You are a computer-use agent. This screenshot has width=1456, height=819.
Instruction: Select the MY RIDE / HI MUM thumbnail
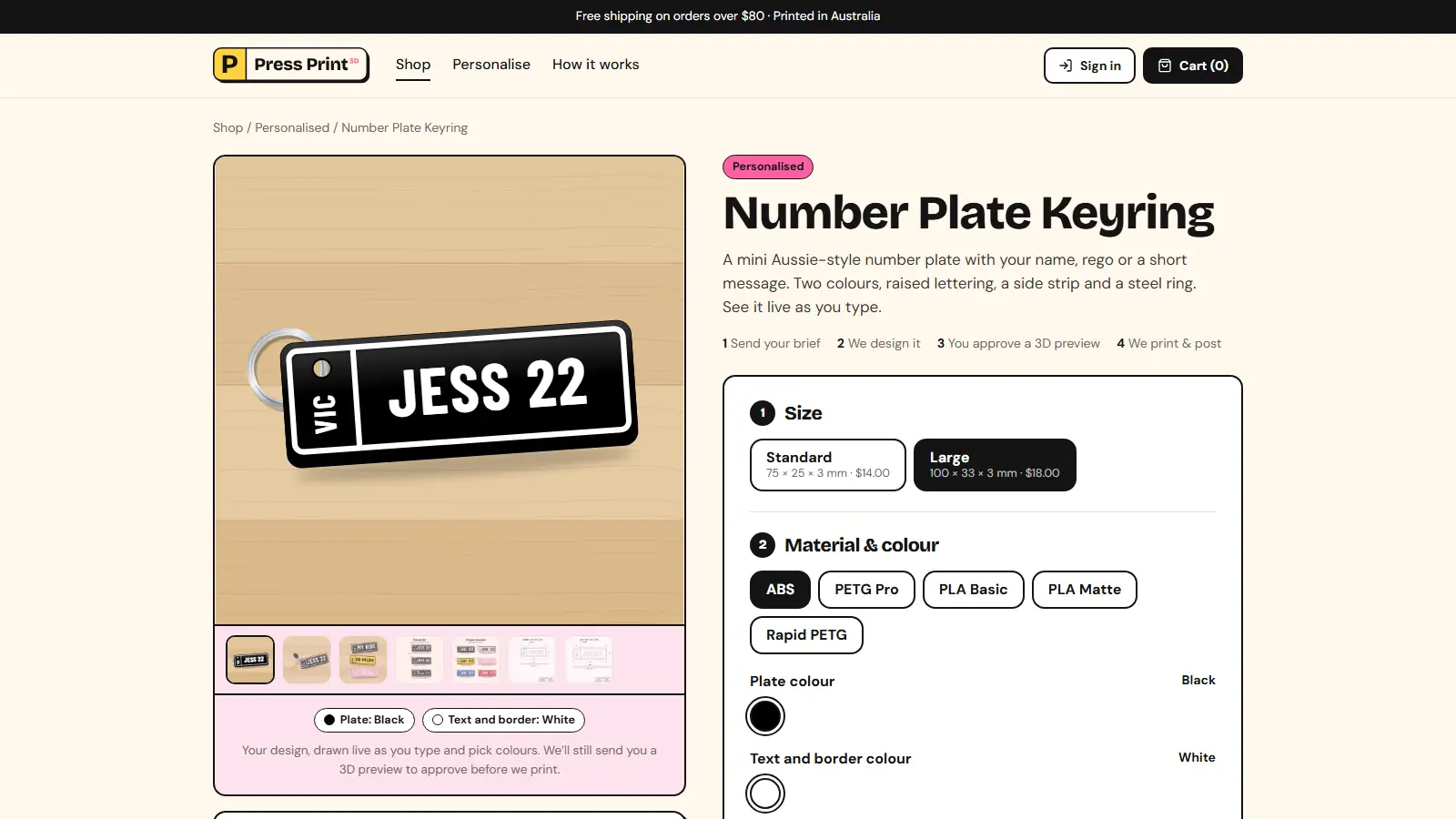pos(363,660)
